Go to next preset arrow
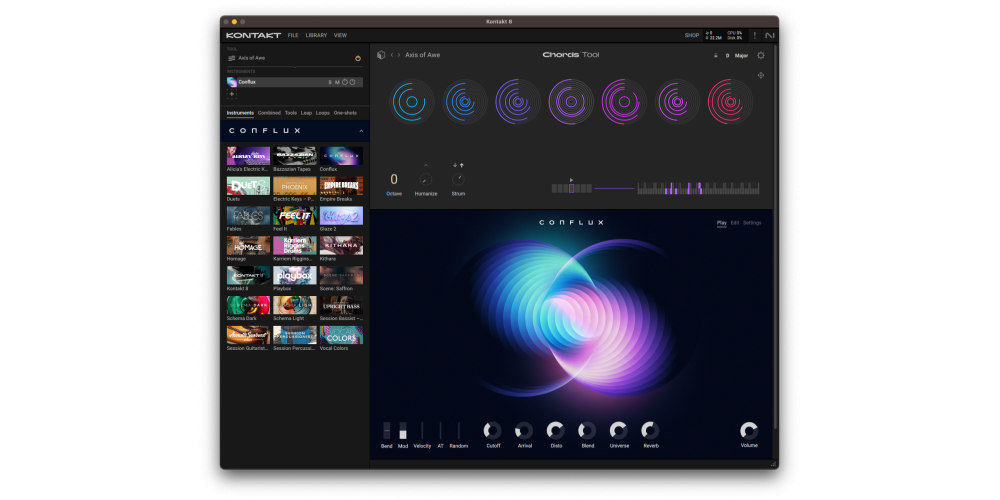The height and width of the screenshot is (500, 1000). pyautogui.click(x=399, y=55)
